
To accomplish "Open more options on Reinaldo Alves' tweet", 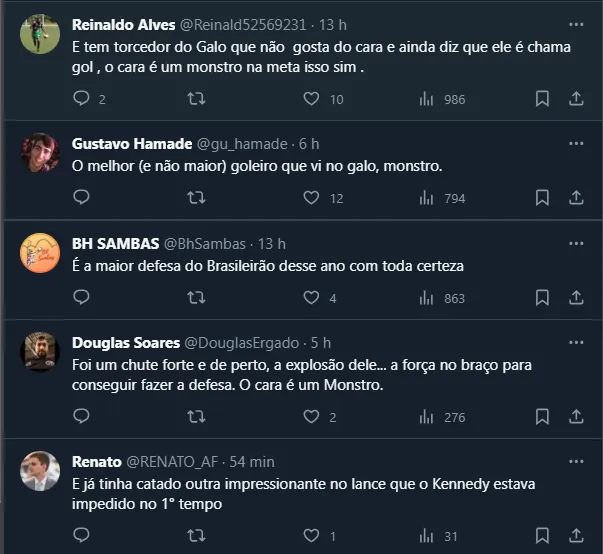I will tap(576, 24).
